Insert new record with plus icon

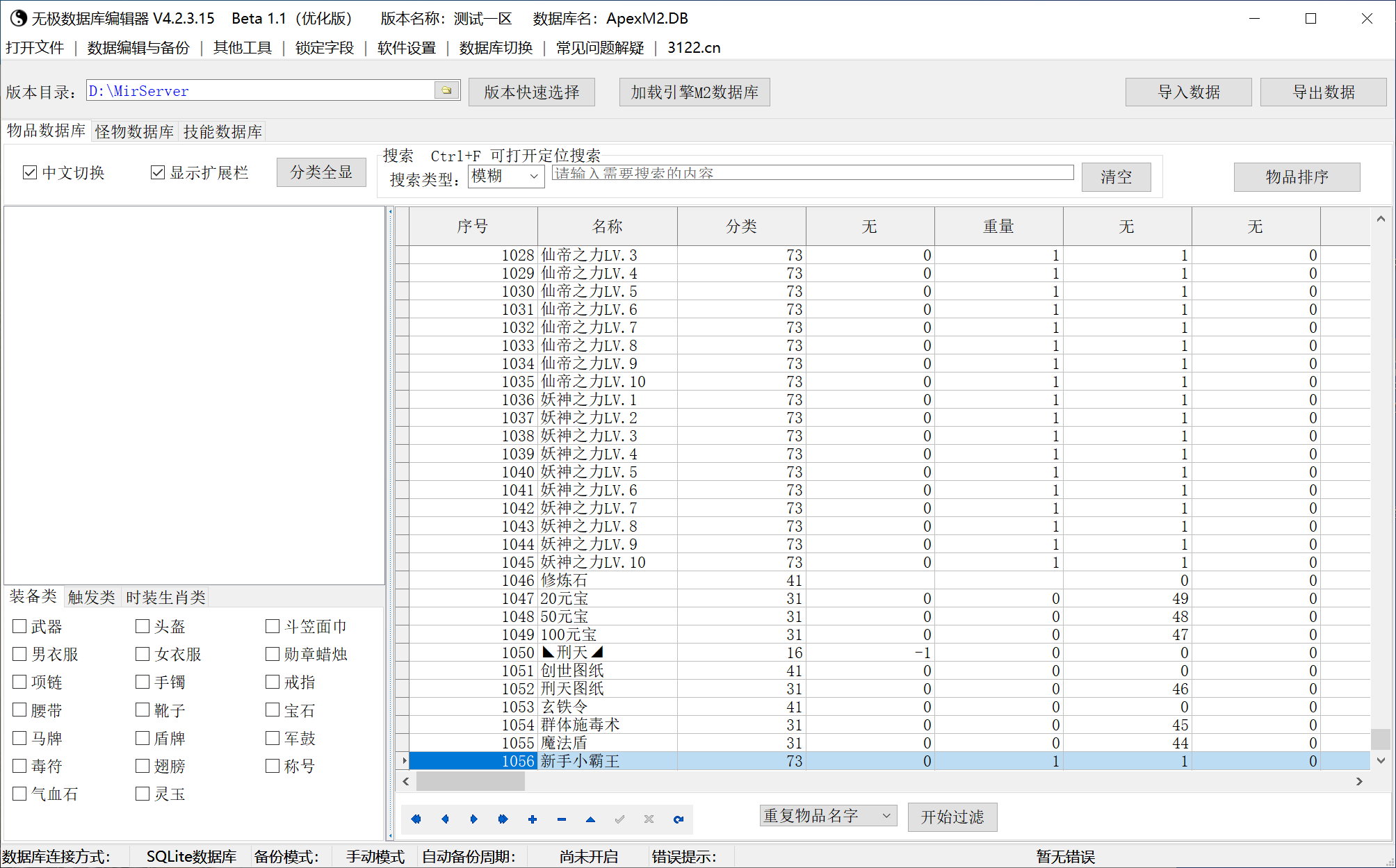click(533, 819)
